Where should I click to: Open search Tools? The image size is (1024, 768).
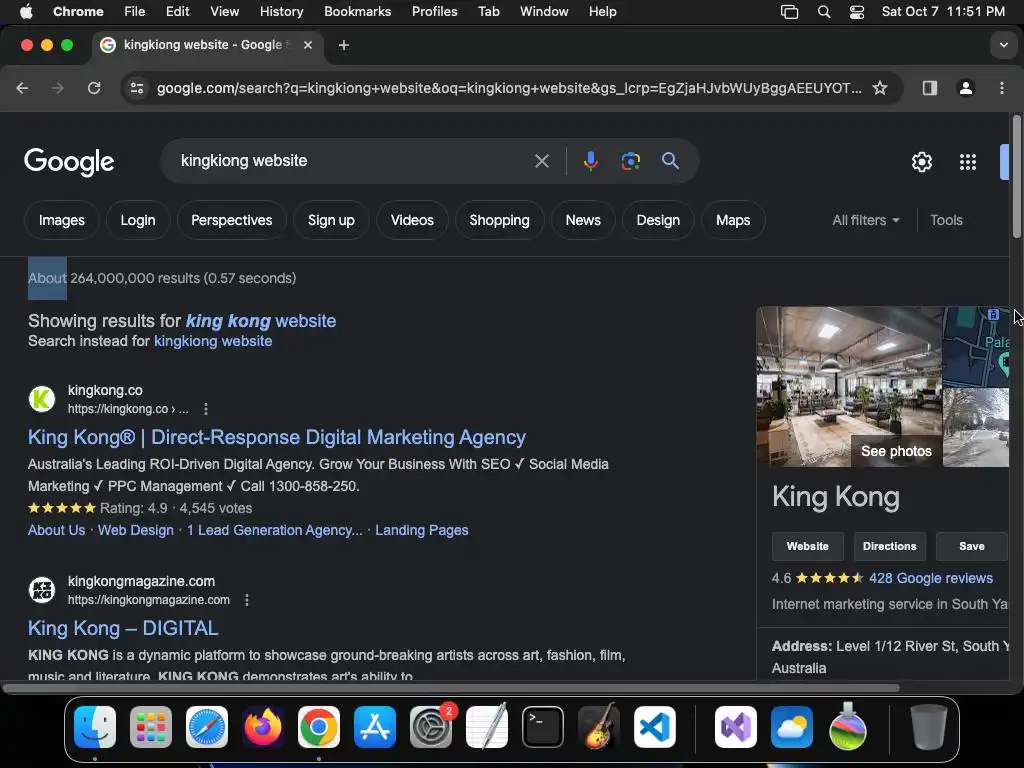(946, 220)
